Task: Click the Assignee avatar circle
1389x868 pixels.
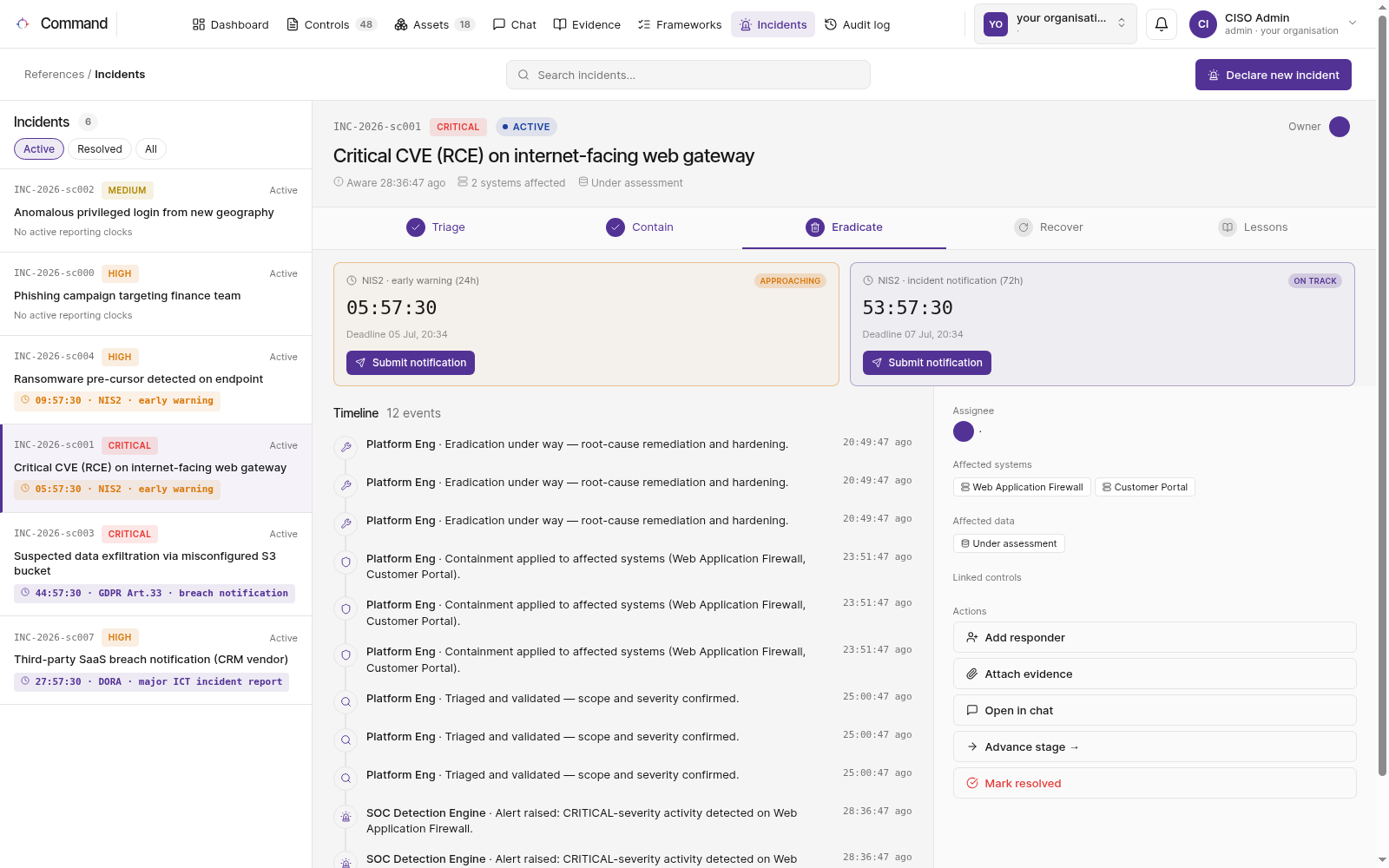Action: [964, 431]
